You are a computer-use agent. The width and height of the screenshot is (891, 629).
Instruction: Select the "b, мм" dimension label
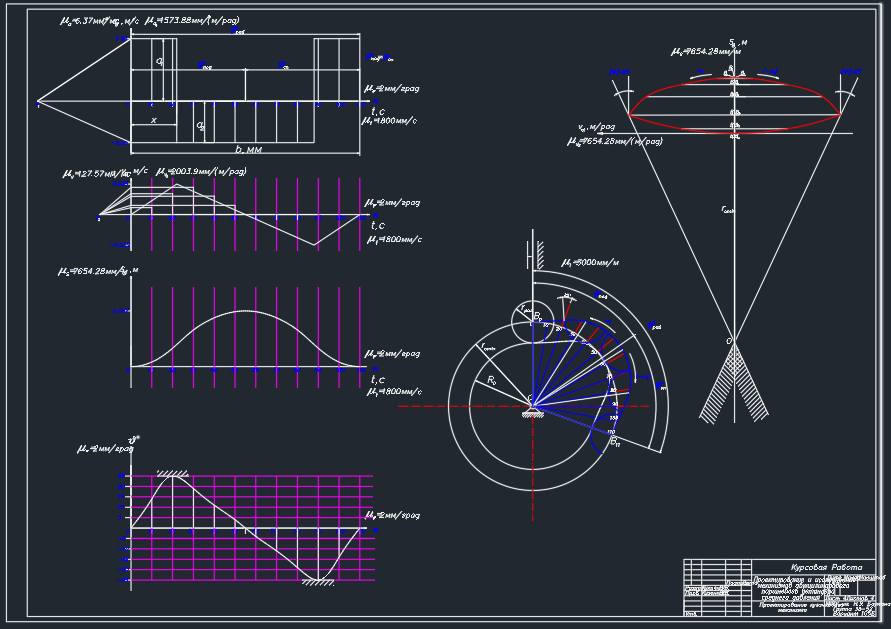click(246, 149)
